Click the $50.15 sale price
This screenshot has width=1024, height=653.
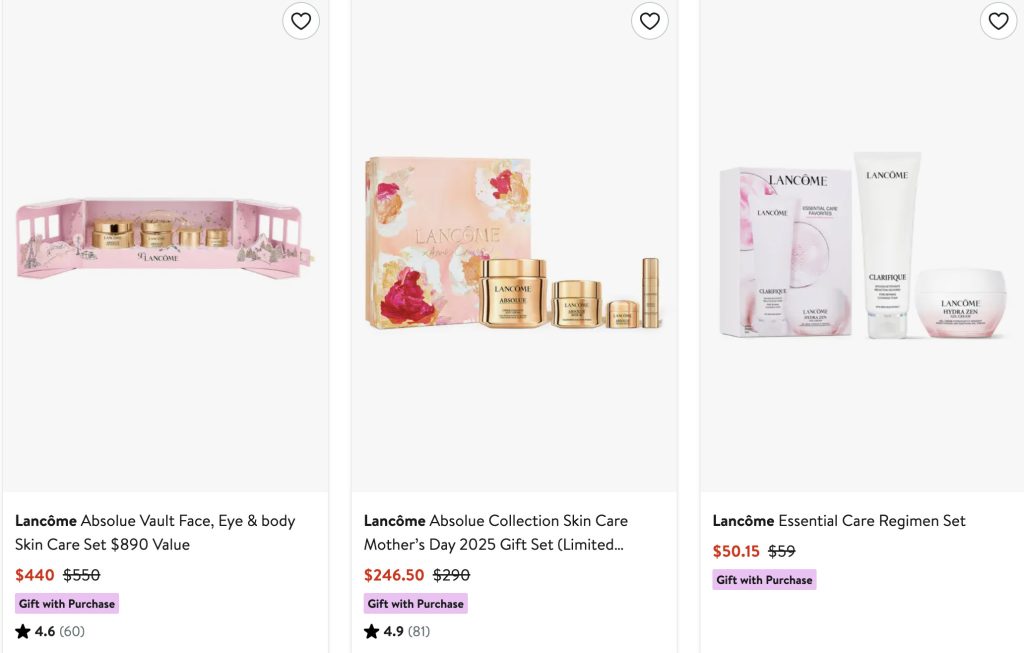[736, 551]
